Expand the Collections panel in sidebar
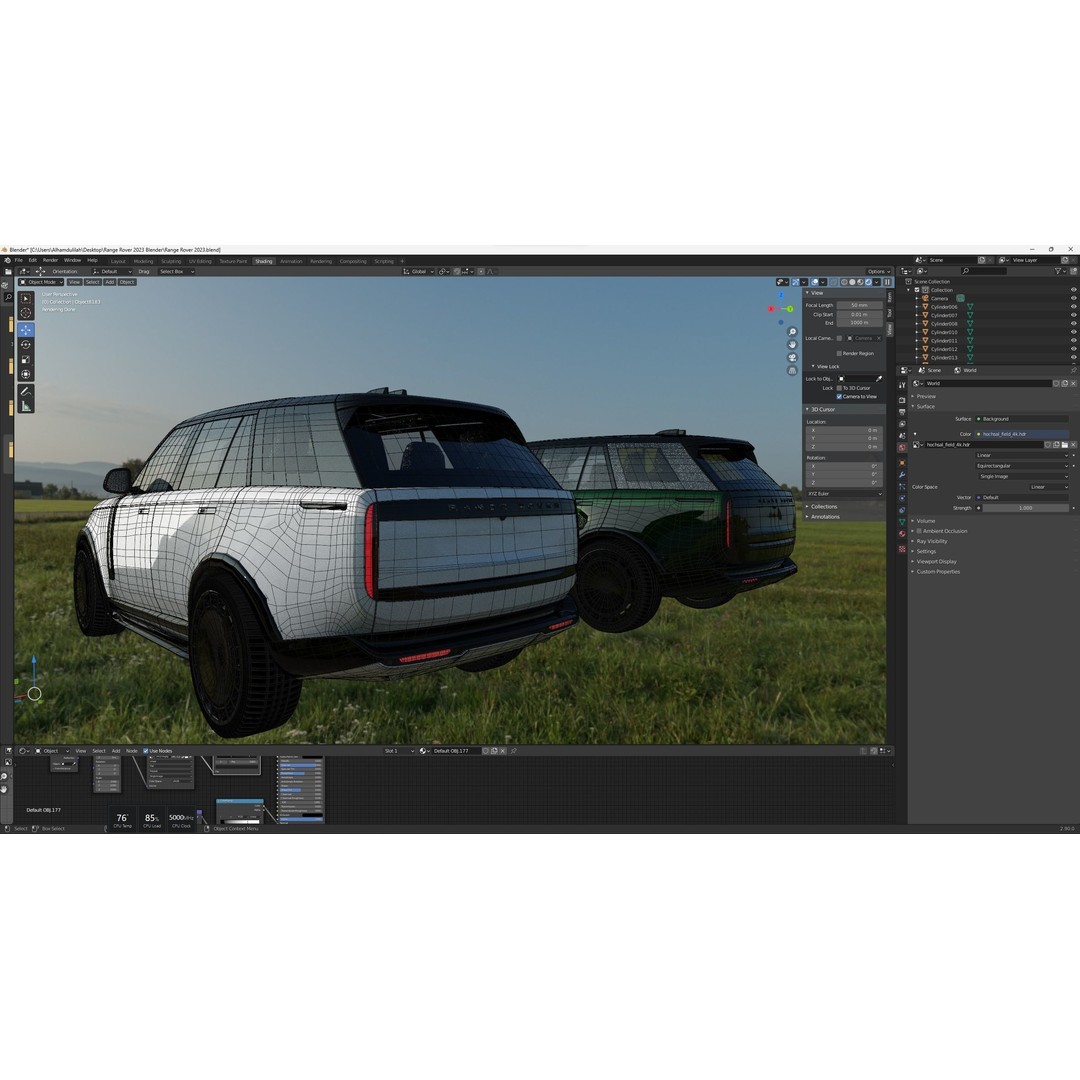 coord(823,506)
